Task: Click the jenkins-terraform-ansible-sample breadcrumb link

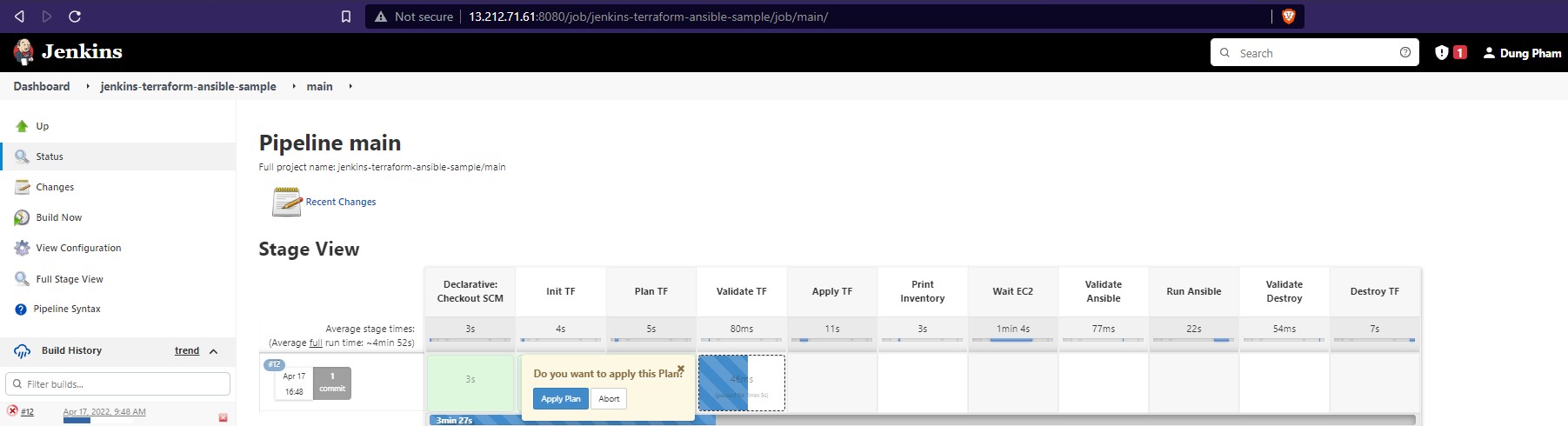Action: (188, 86)
